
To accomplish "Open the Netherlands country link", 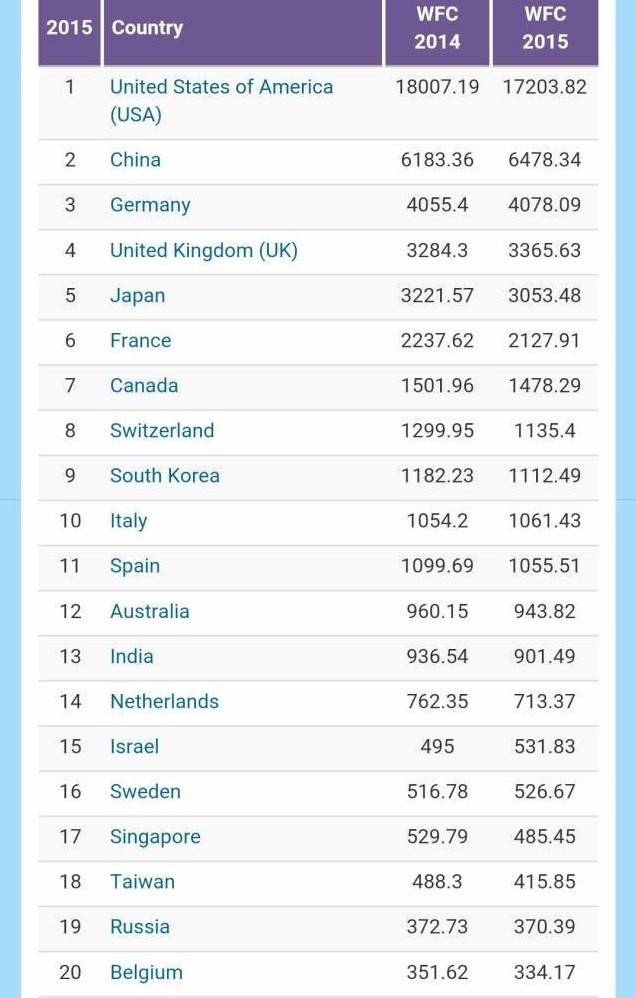I will (164, 701).
